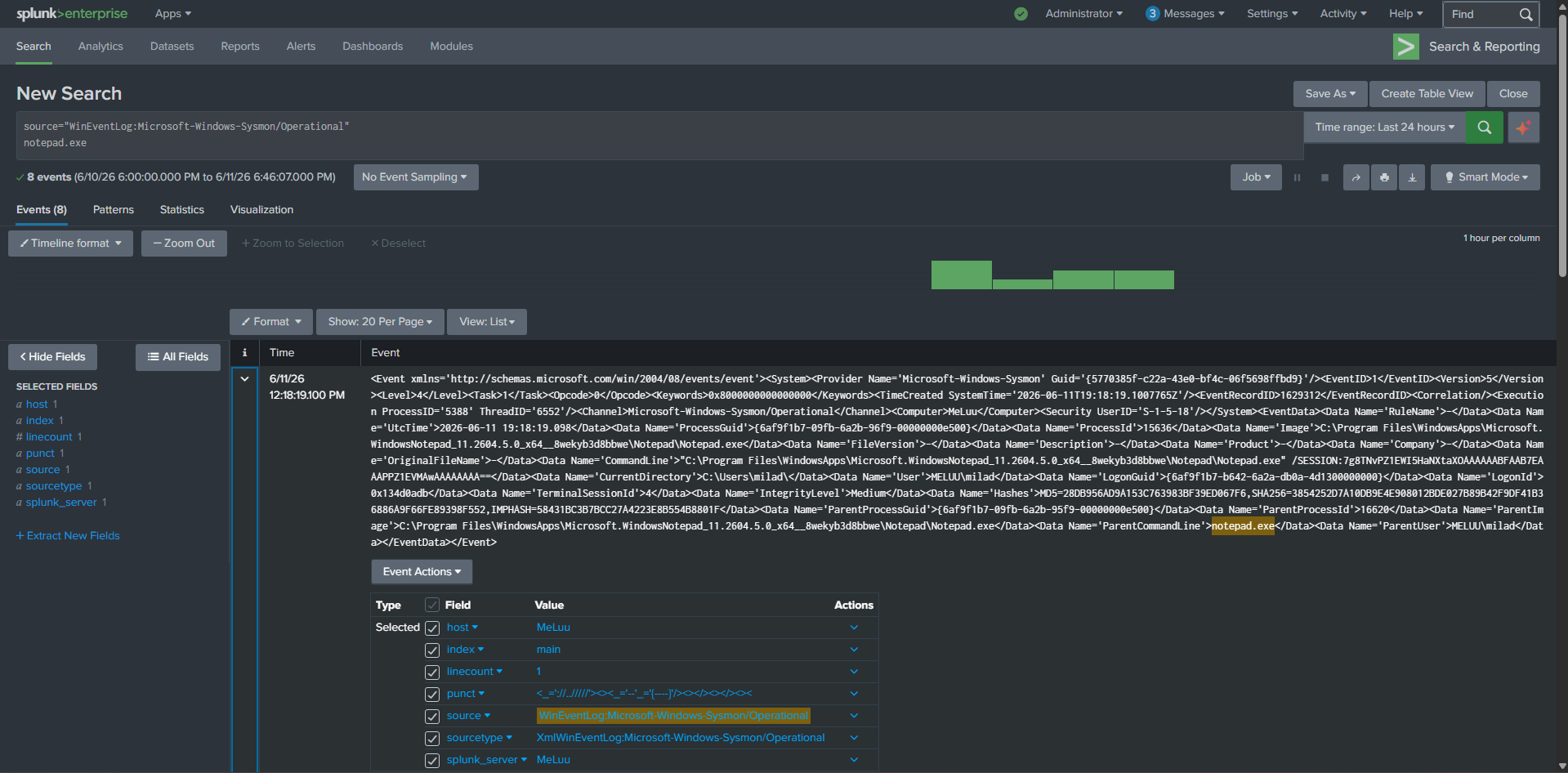Open actions chevron for index row

click(x=854, y=650)
